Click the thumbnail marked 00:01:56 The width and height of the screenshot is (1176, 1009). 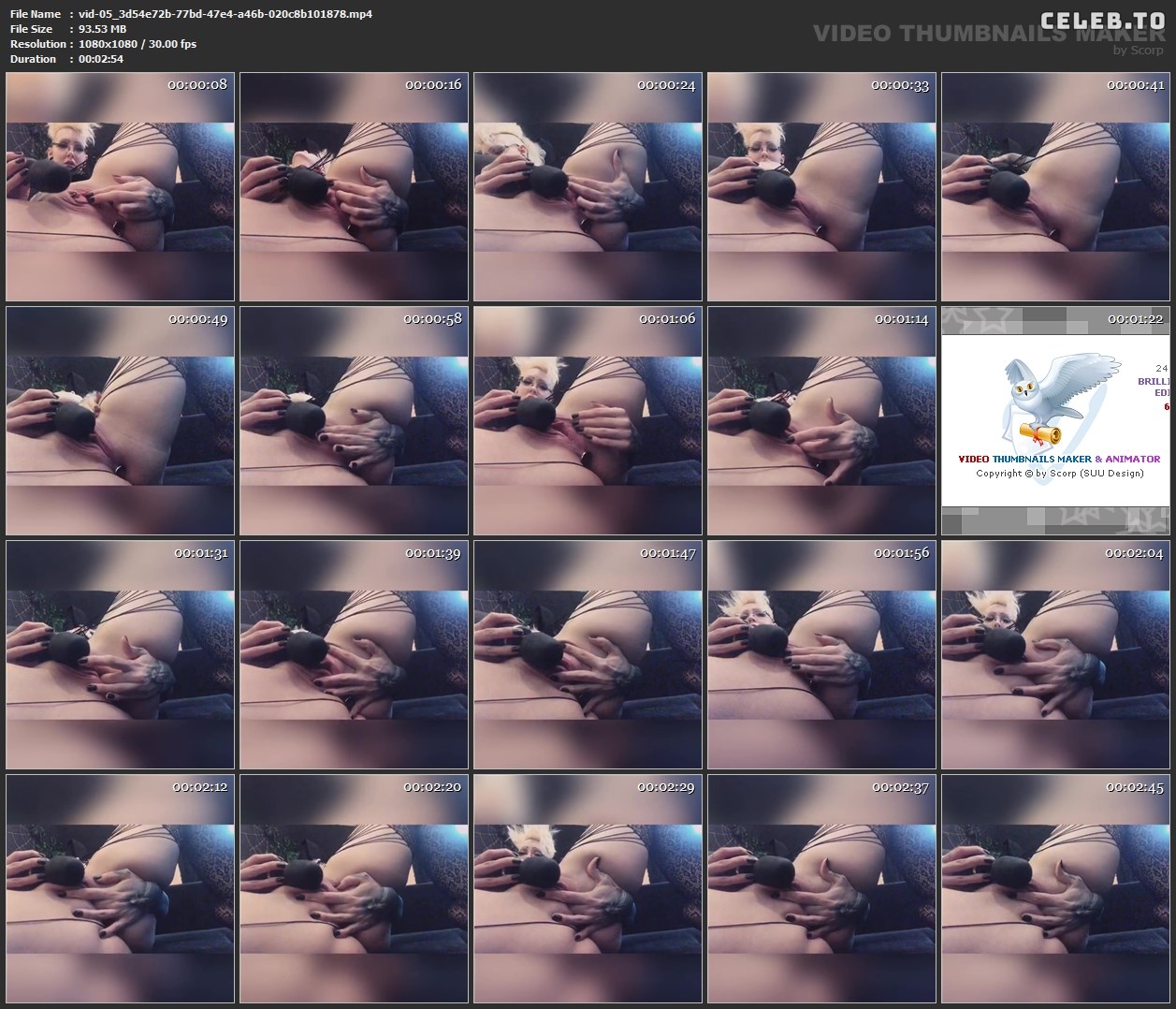coord(821,655)
